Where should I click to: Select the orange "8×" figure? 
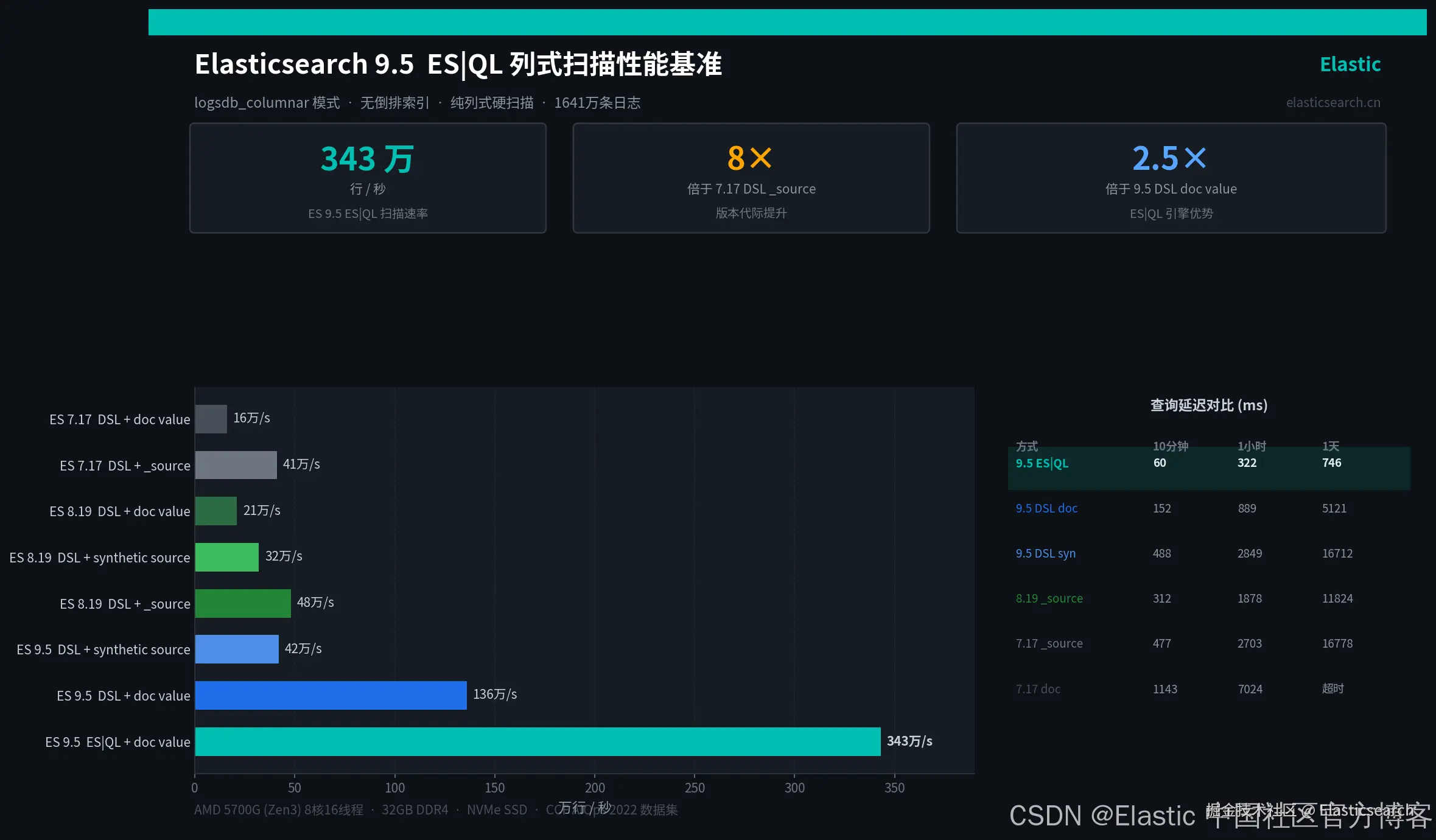tap(750, 158)
